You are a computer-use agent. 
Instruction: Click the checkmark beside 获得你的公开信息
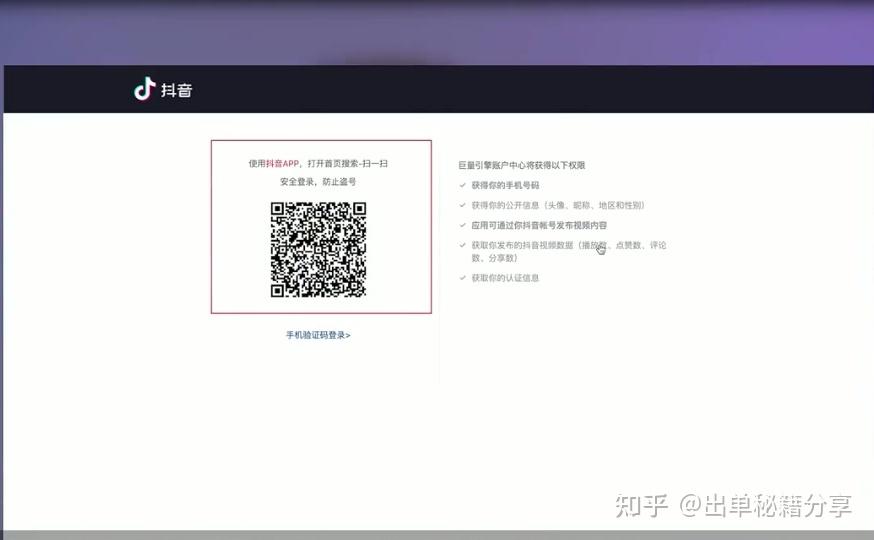click(x=463, y=205)
